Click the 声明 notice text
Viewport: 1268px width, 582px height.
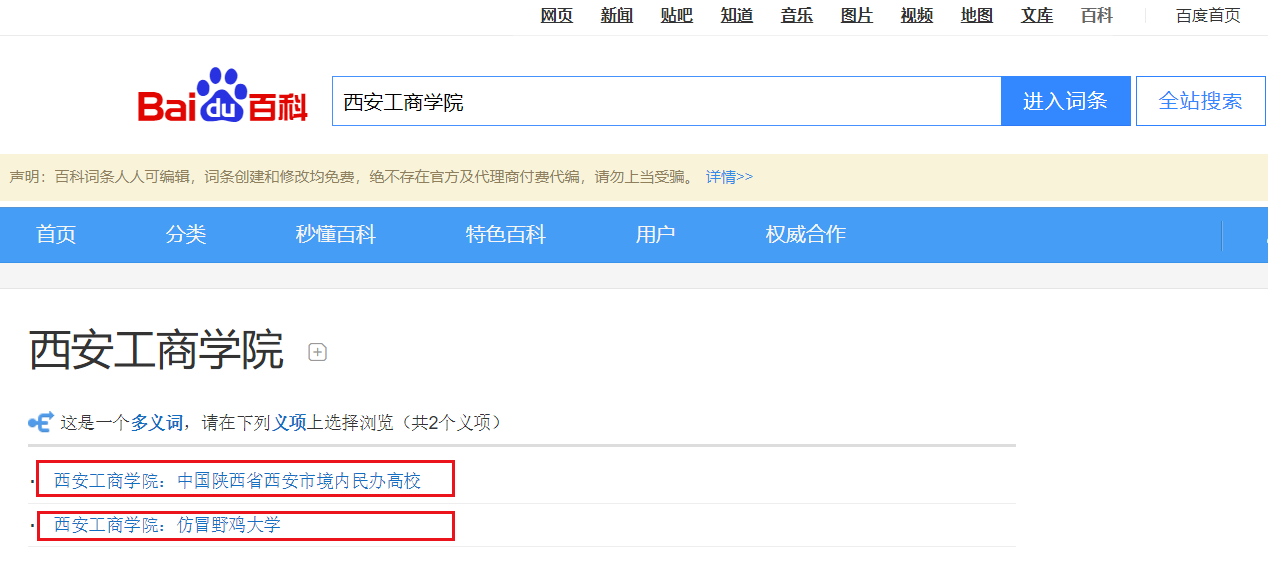tap(352, 177)
